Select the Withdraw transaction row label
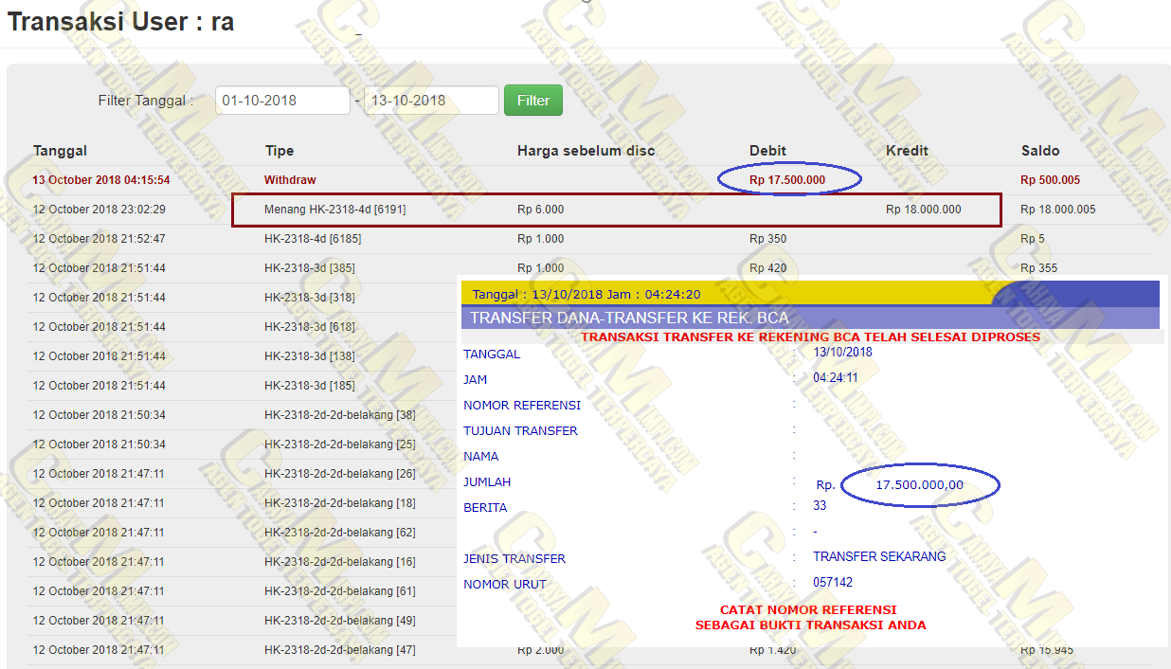 tap(290, 180)
